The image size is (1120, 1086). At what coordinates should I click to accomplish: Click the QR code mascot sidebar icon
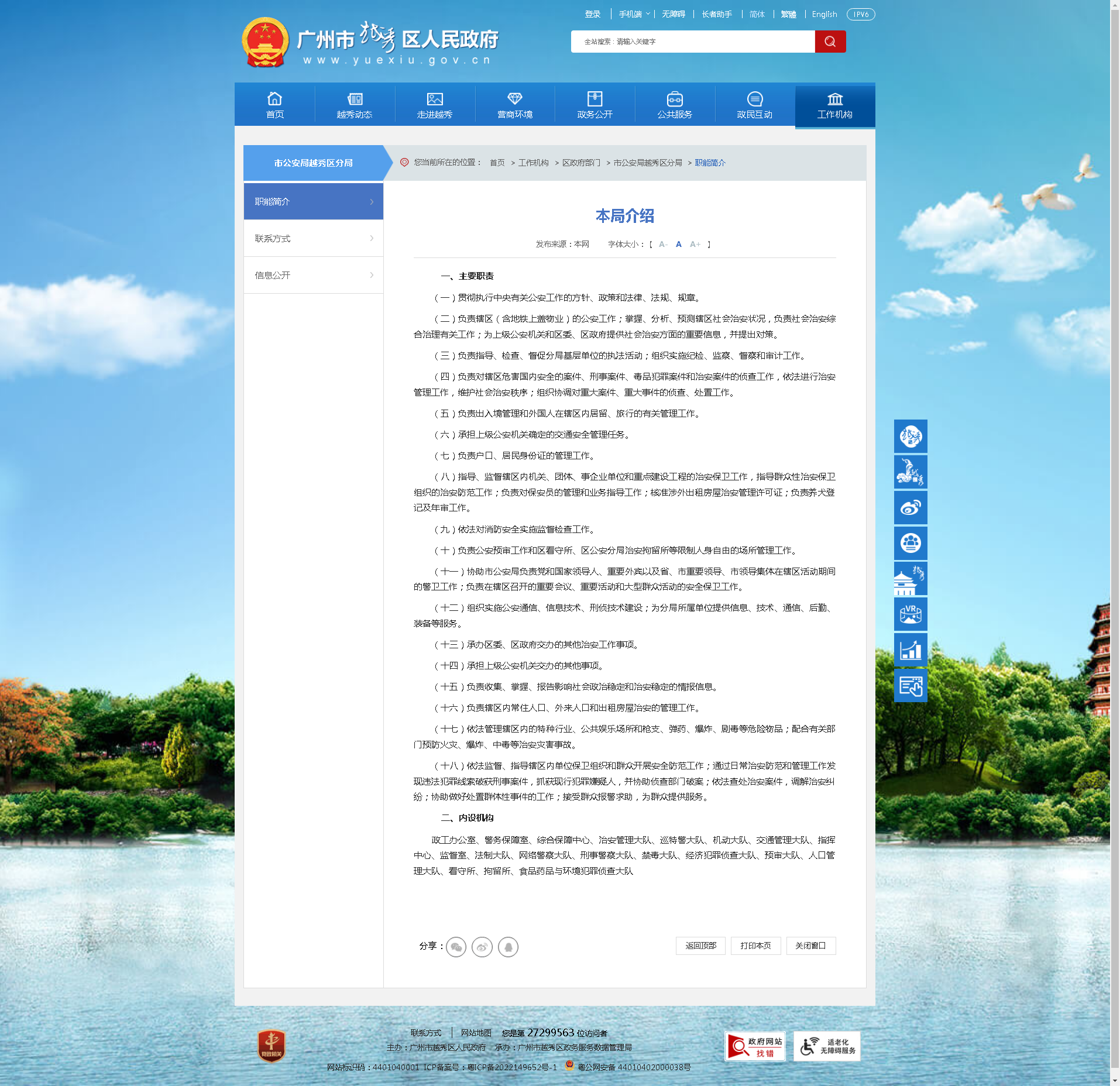911,472
